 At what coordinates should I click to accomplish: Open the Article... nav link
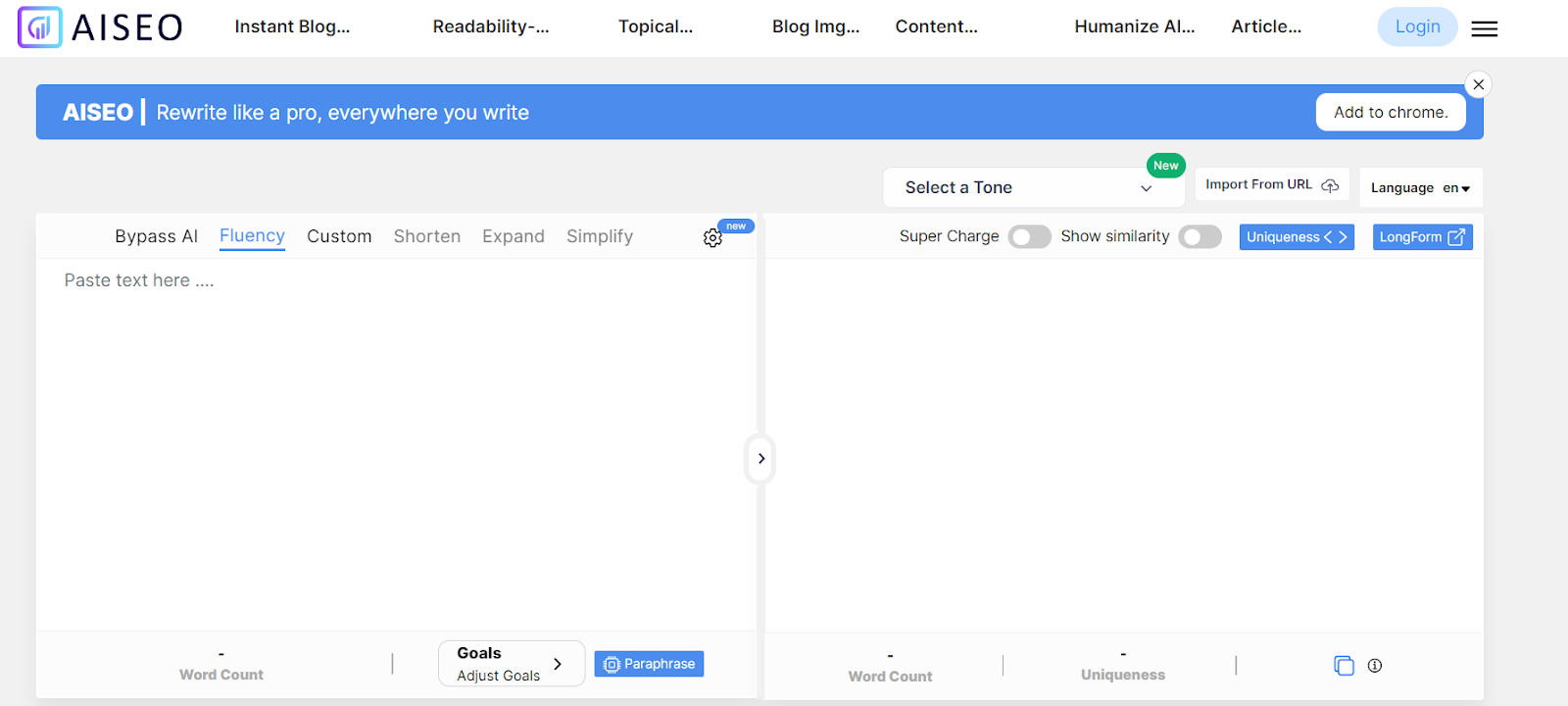pos(1266,26)
